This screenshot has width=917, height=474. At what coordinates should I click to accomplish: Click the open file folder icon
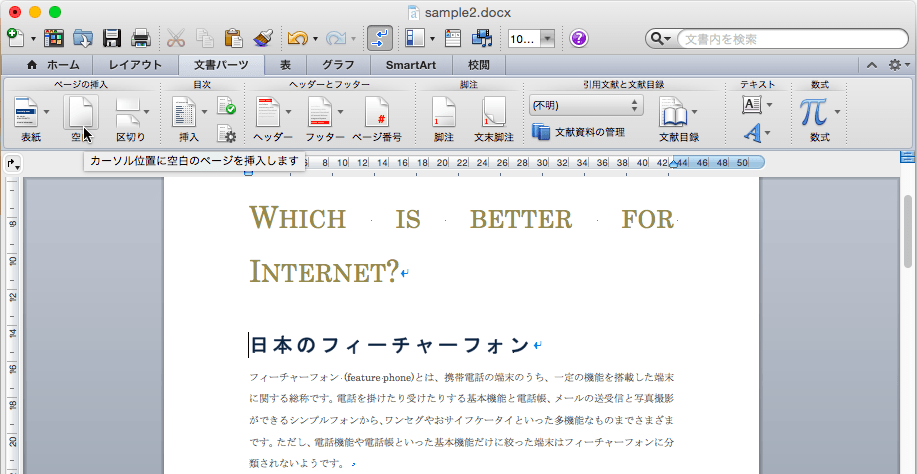[83, 39]
